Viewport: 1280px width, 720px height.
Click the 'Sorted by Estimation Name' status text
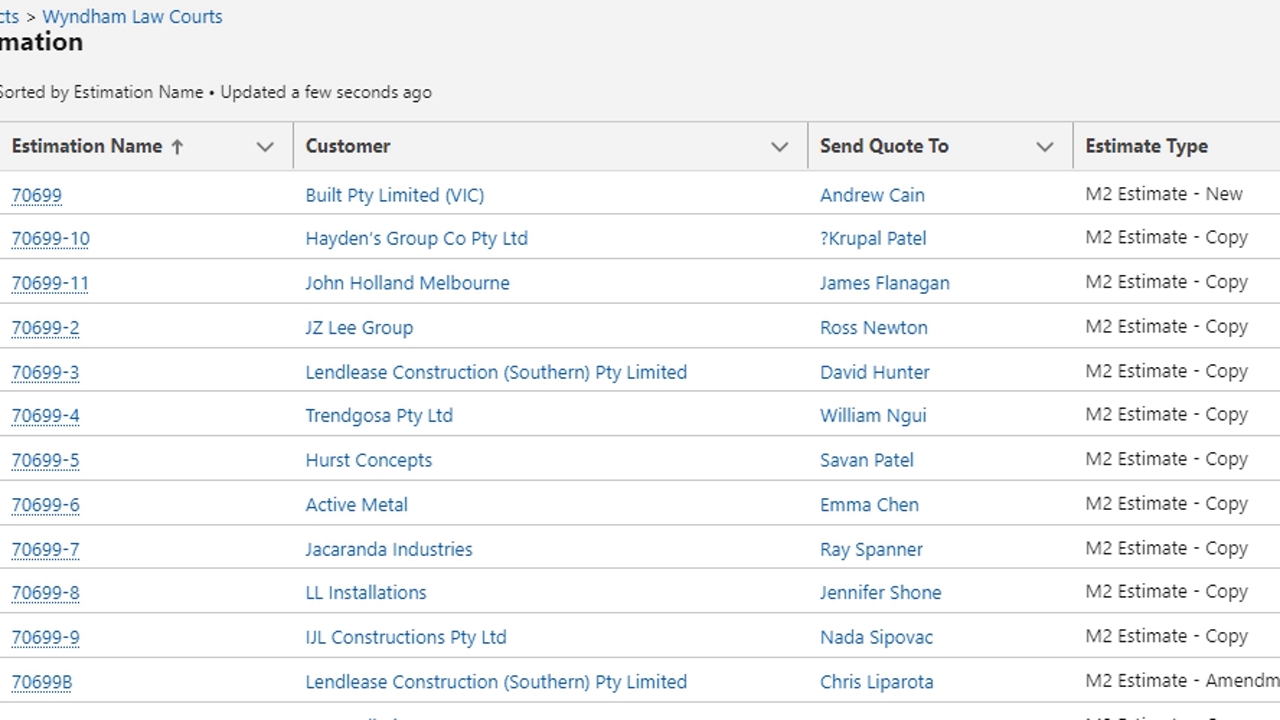click(x=101, y=92)
